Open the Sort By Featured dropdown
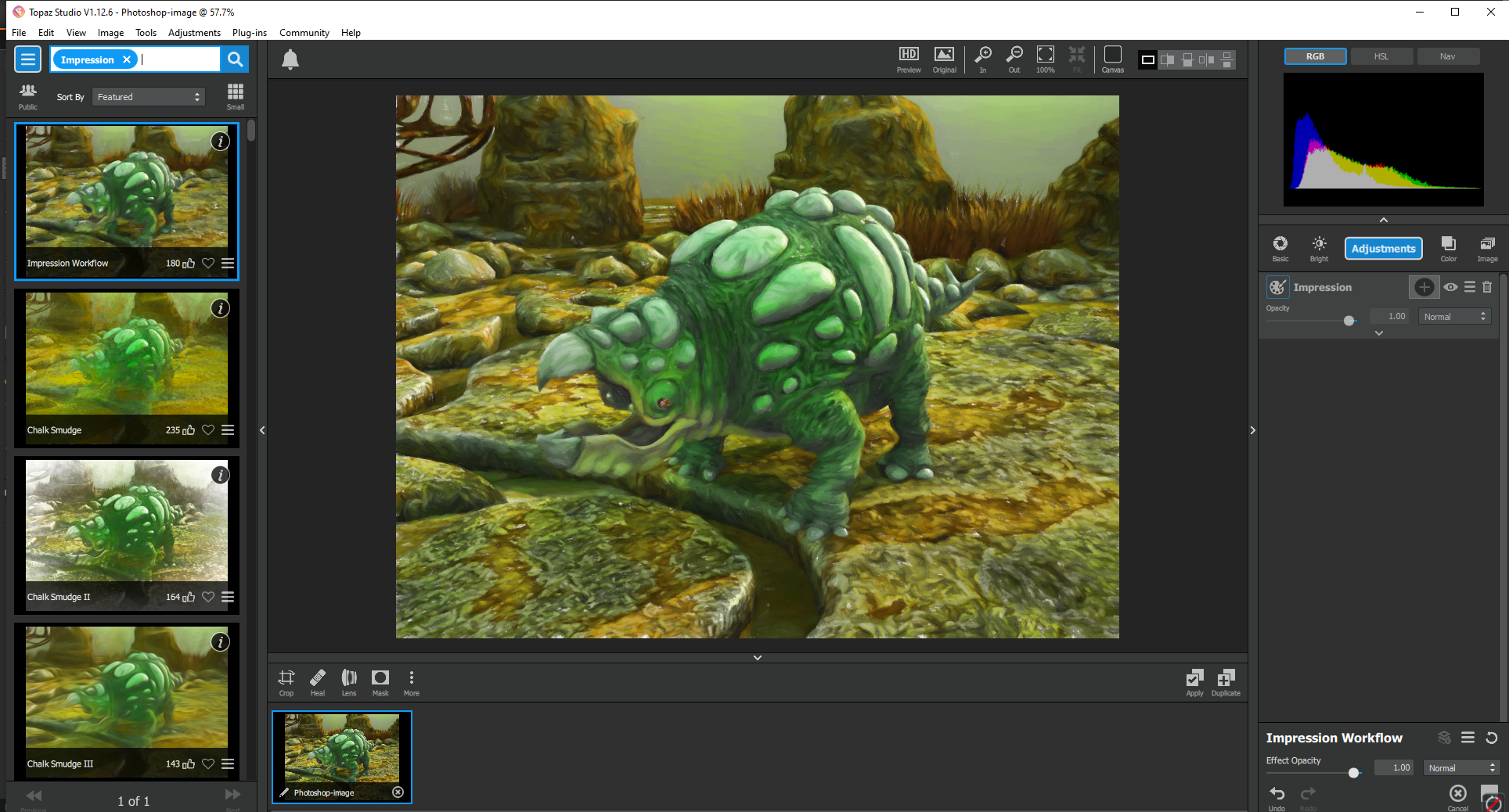 (x=149, y=97)
